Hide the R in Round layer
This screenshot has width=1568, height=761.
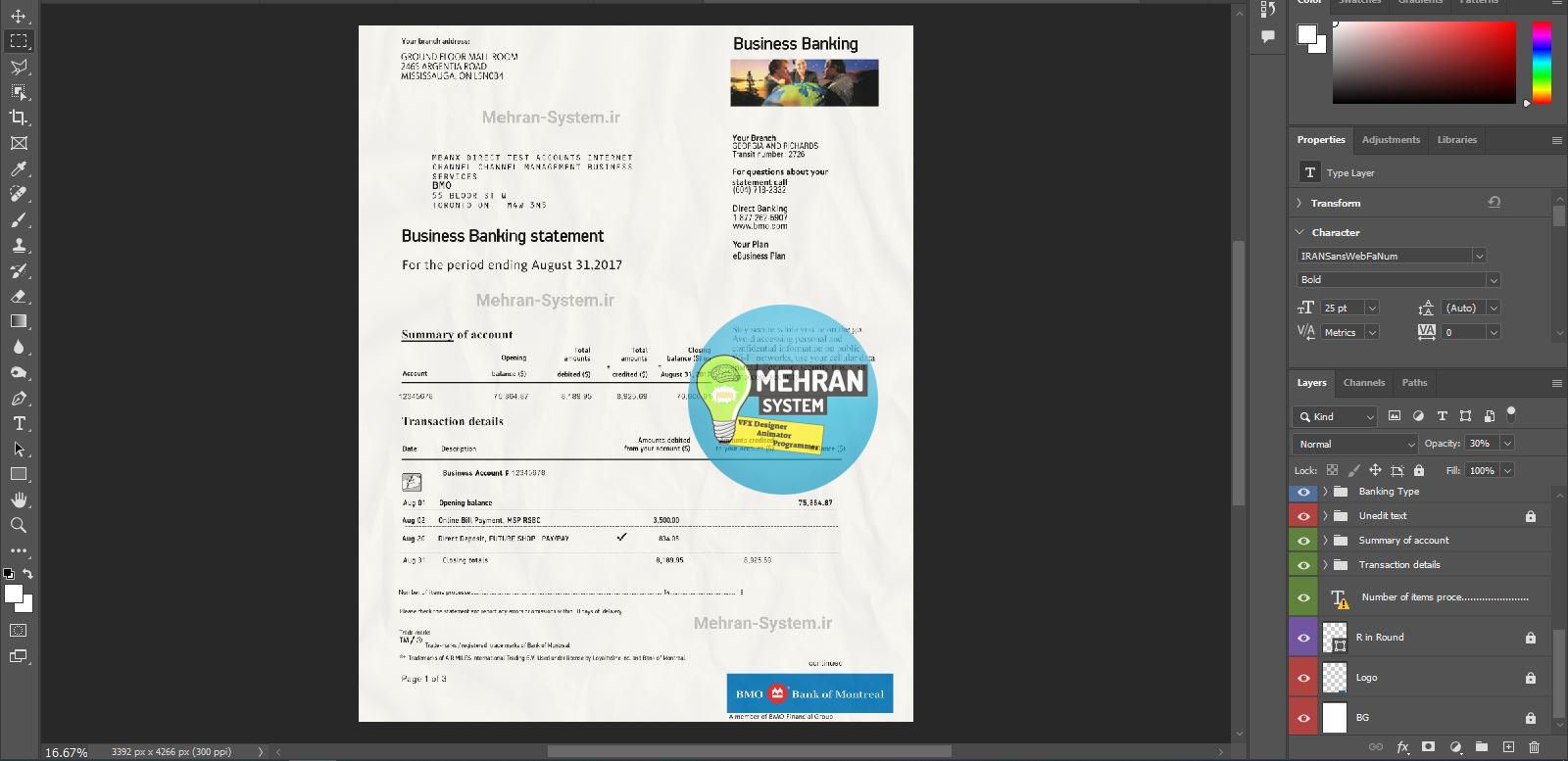click(x=1303, y=638)
